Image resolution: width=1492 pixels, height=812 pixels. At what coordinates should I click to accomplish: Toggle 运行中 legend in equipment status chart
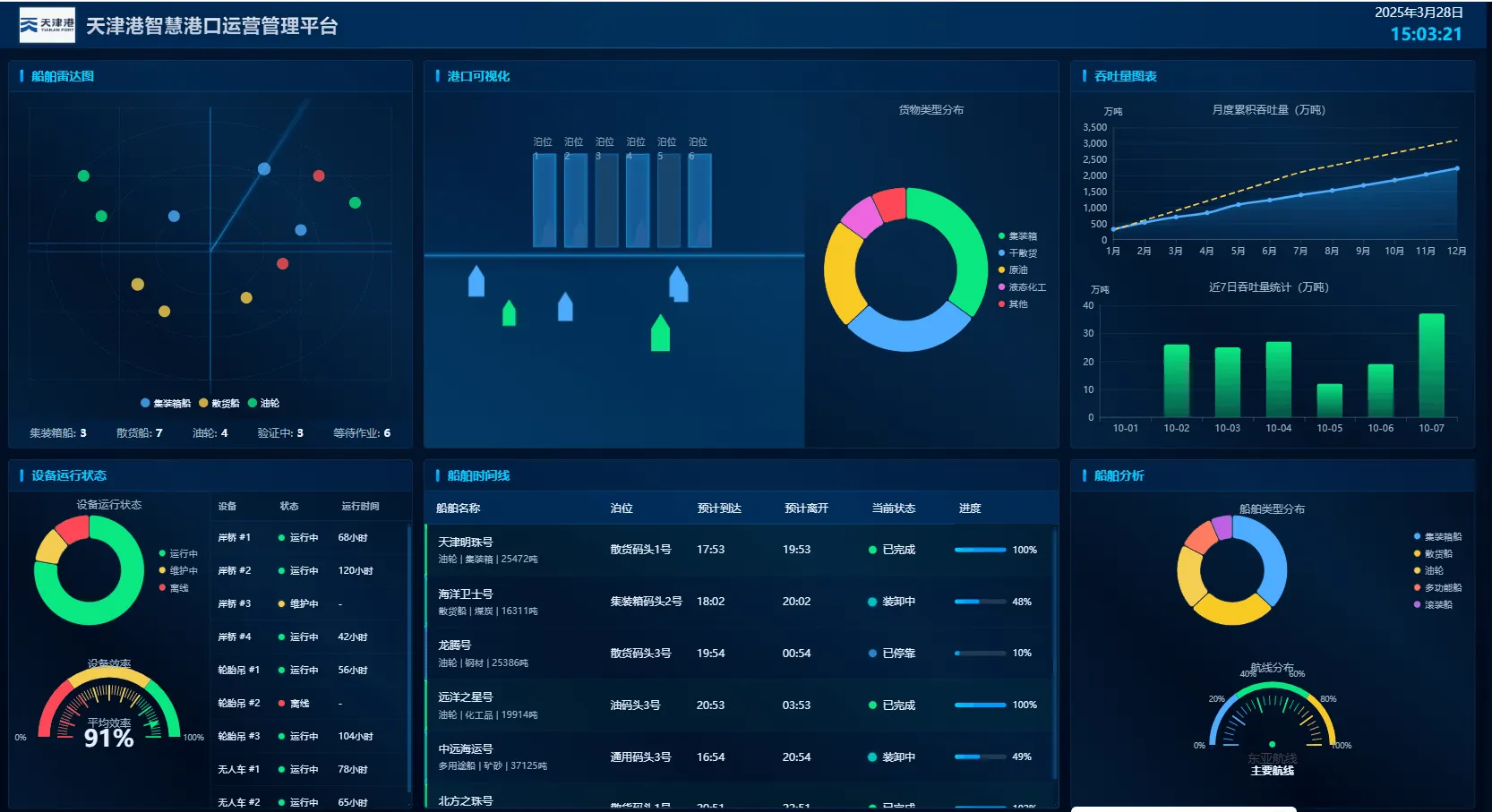coord(178,554)
